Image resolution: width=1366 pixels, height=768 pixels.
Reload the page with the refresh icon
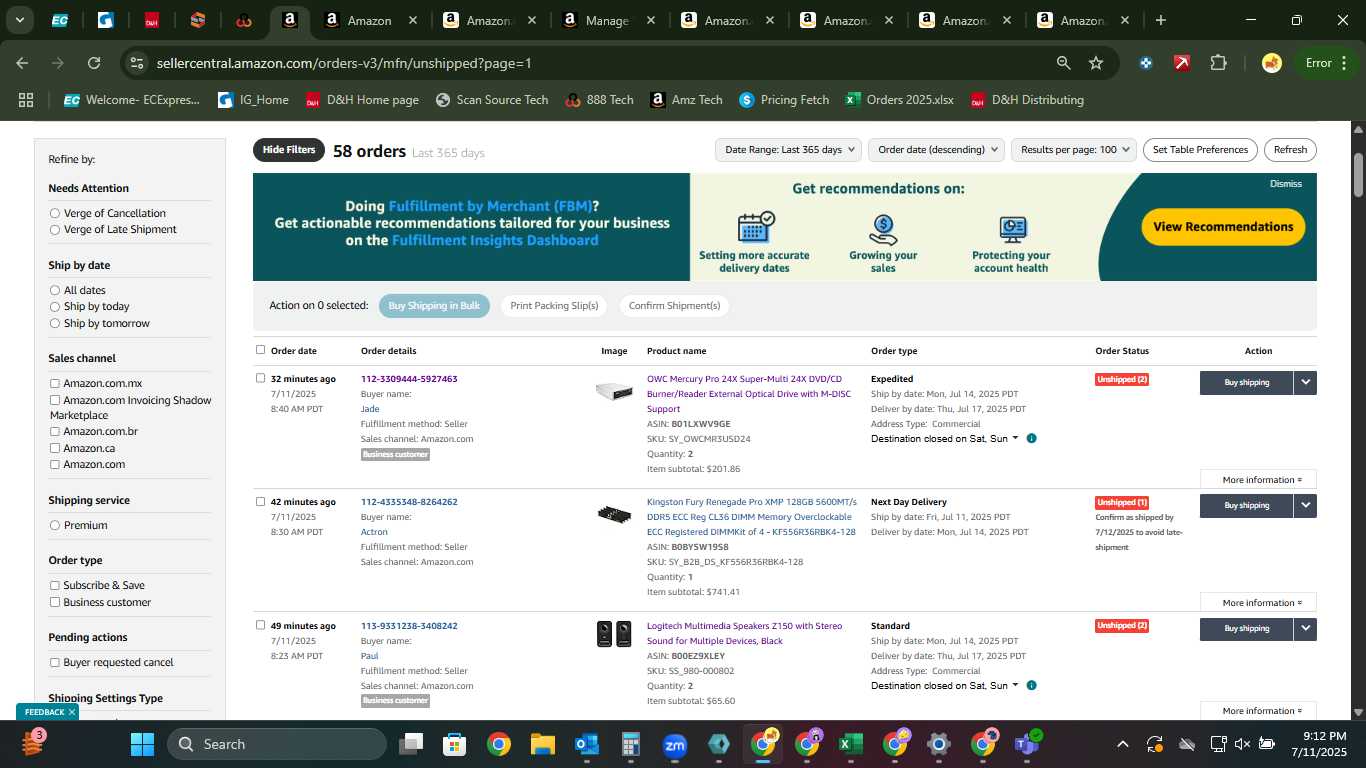94,63
